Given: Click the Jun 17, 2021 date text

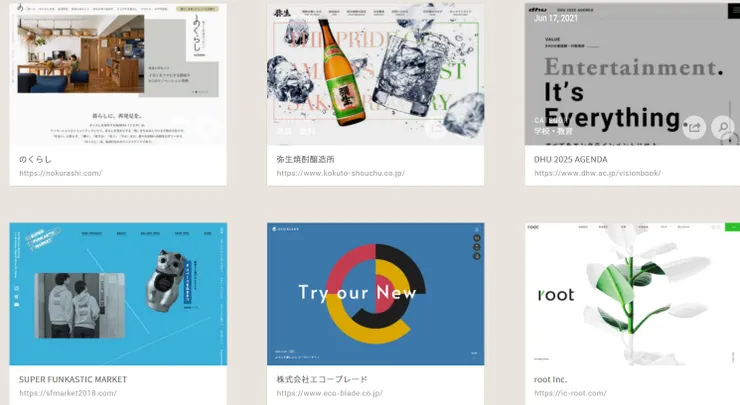Looking at the screenshot, I should point(555,18).
